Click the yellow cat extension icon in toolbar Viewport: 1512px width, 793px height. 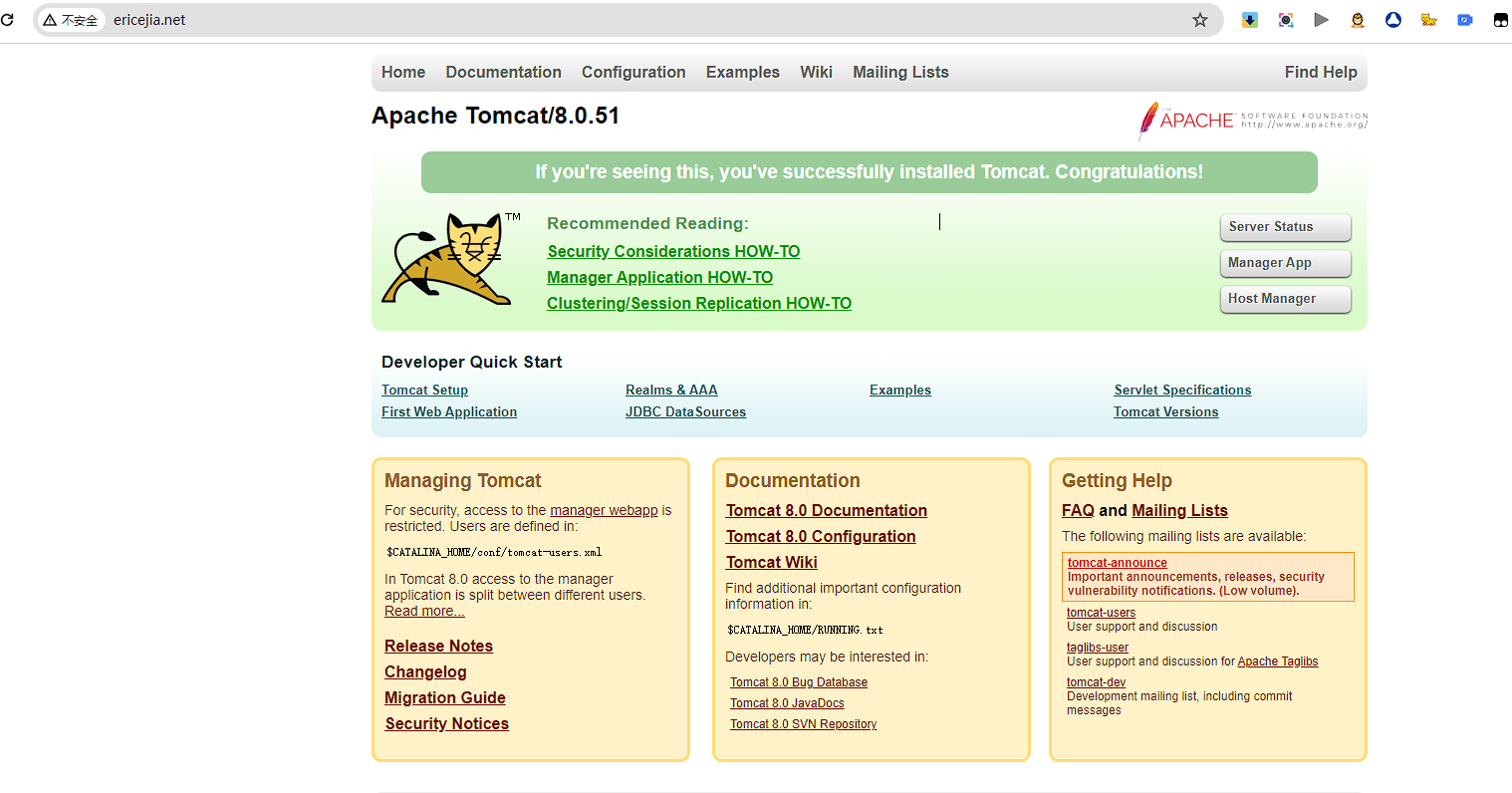1429,20
